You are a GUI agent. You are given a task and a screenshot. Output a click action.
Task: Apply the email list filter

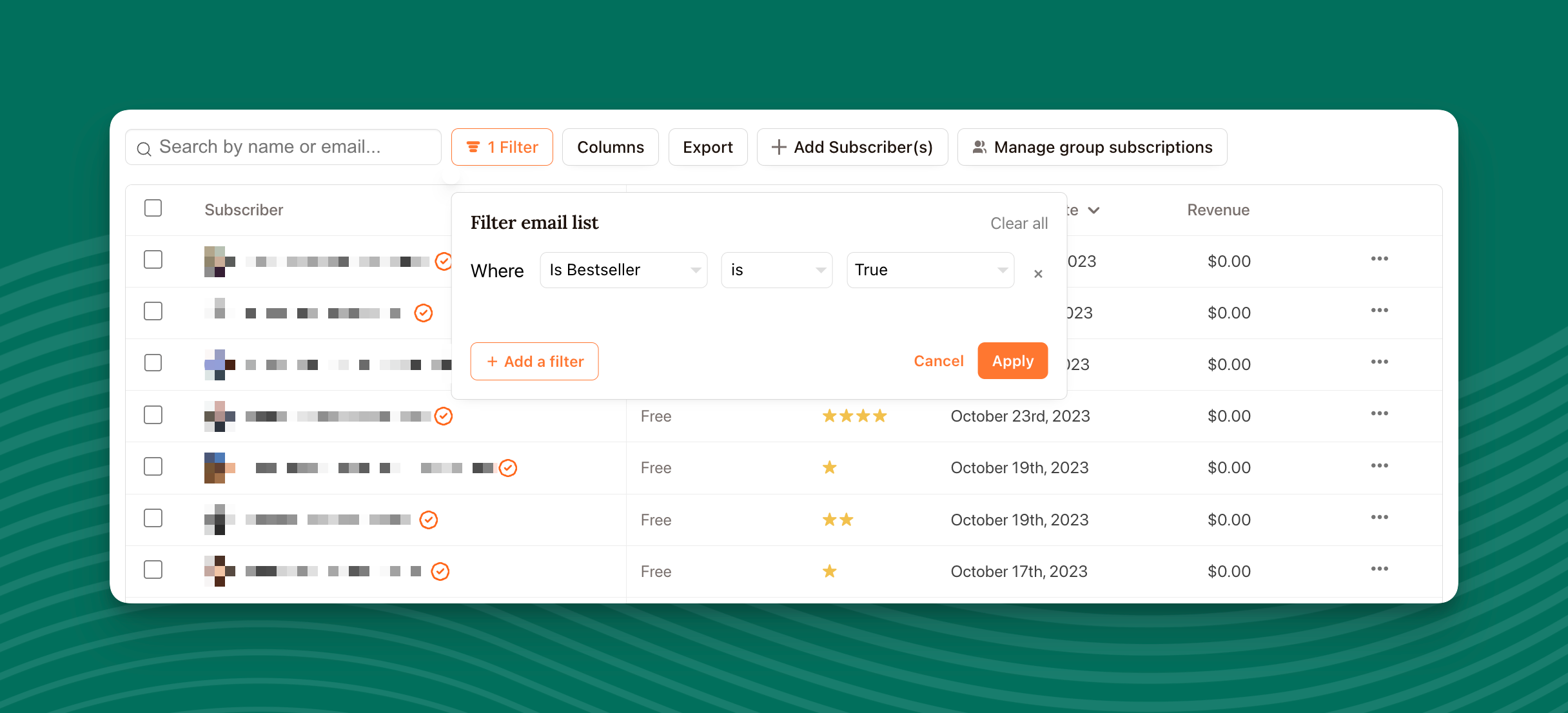pos(1012,361)
